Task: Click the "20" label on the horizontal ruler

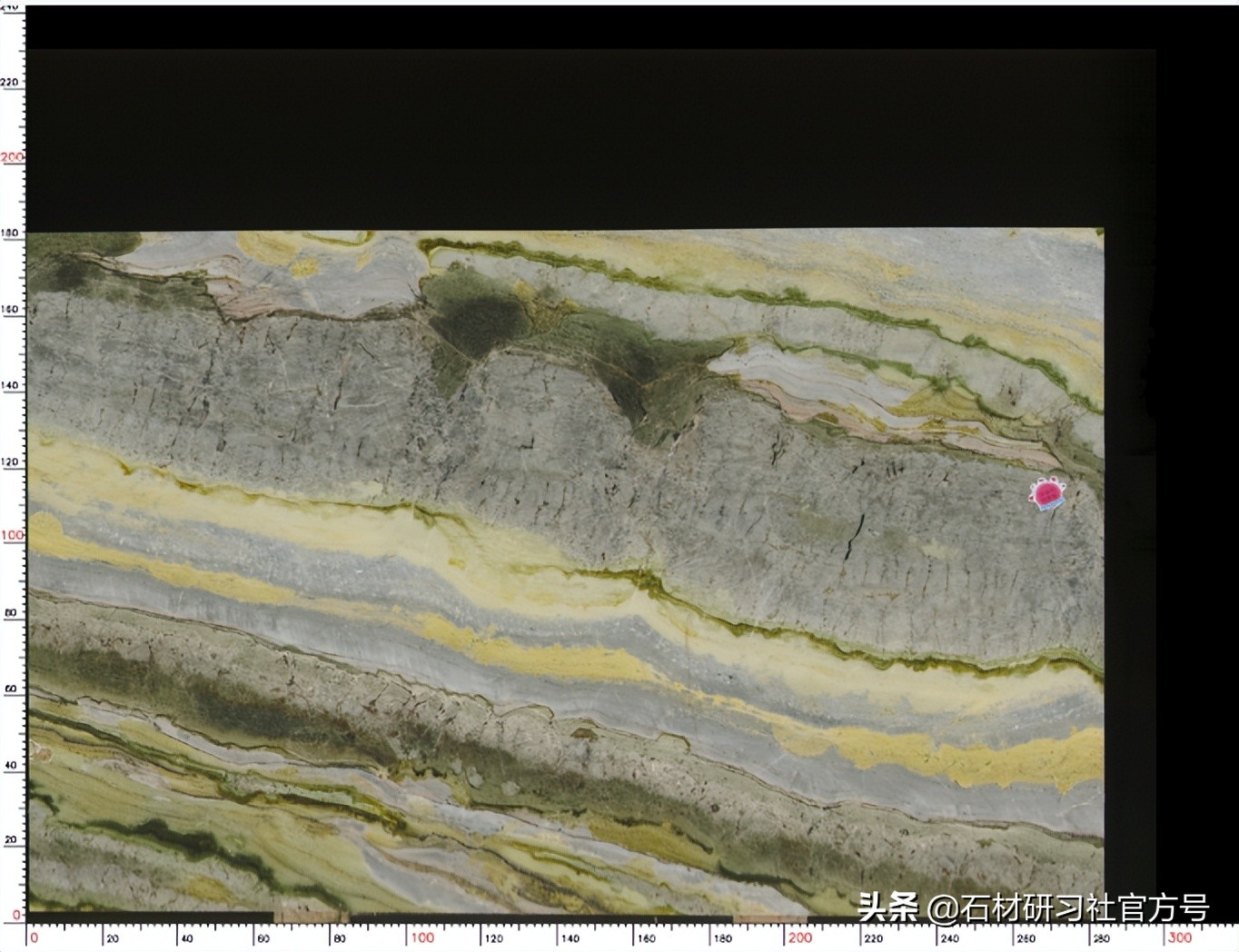Action: [x=112, y=938]
